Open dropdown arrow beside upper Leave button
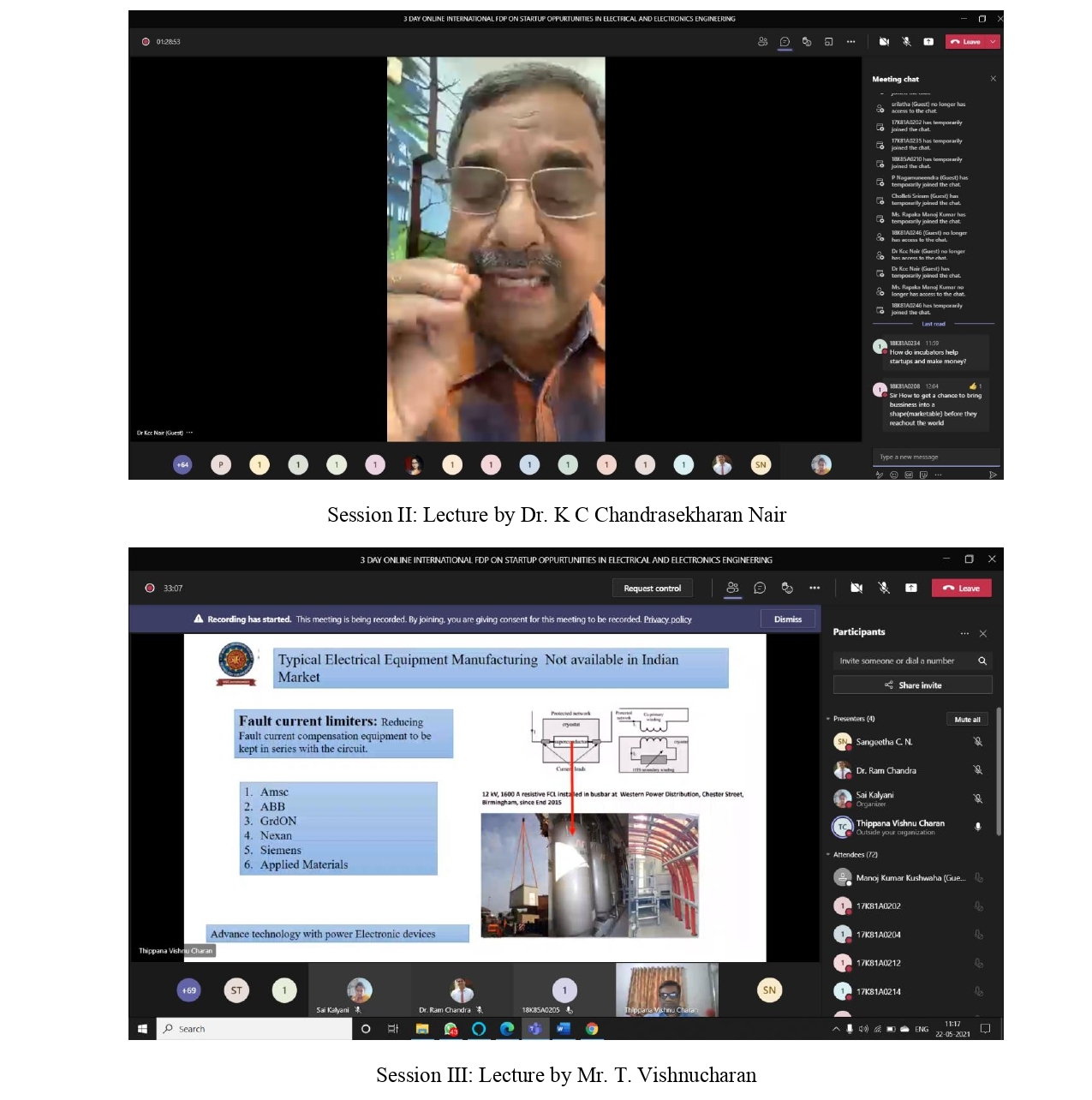This screenshot has width=1092, height=1100. click(994, 41)
